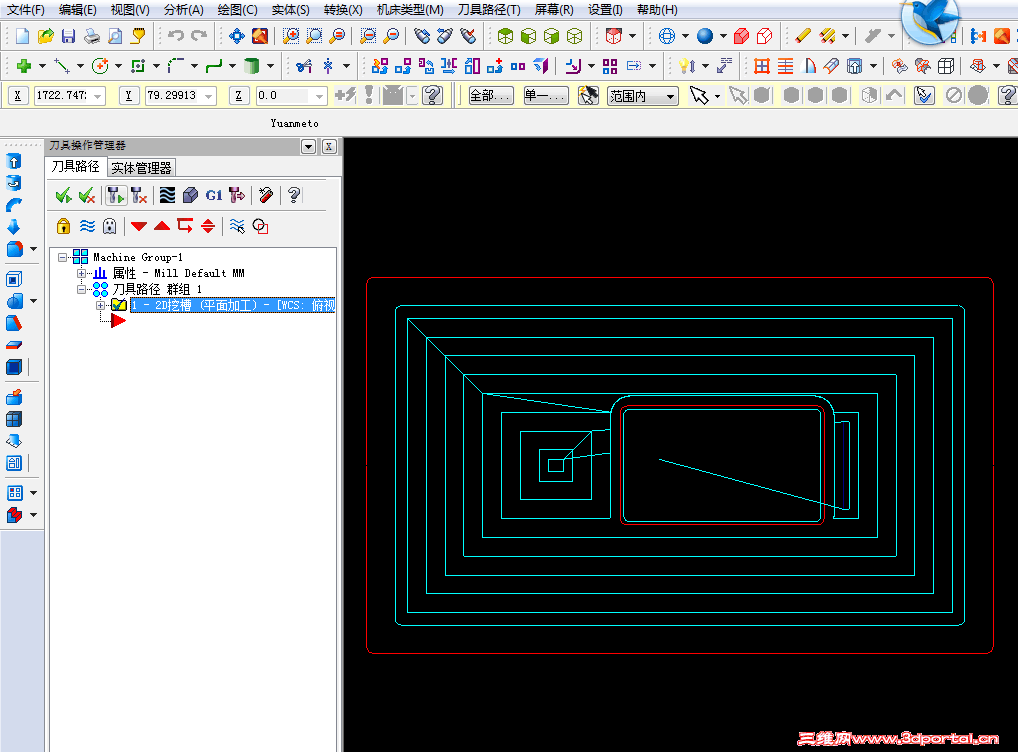1018x752 pixels.
Task: Click the Trim/Break scissors icon
Action: 304,66
